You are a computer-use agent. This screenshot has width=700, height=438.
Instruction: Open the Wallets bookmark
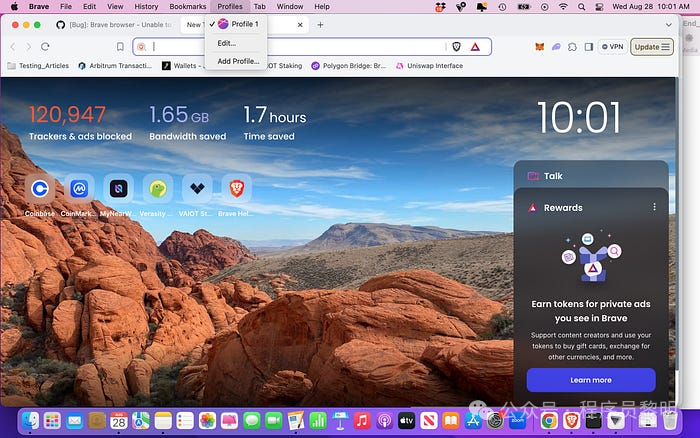(181, 66)
